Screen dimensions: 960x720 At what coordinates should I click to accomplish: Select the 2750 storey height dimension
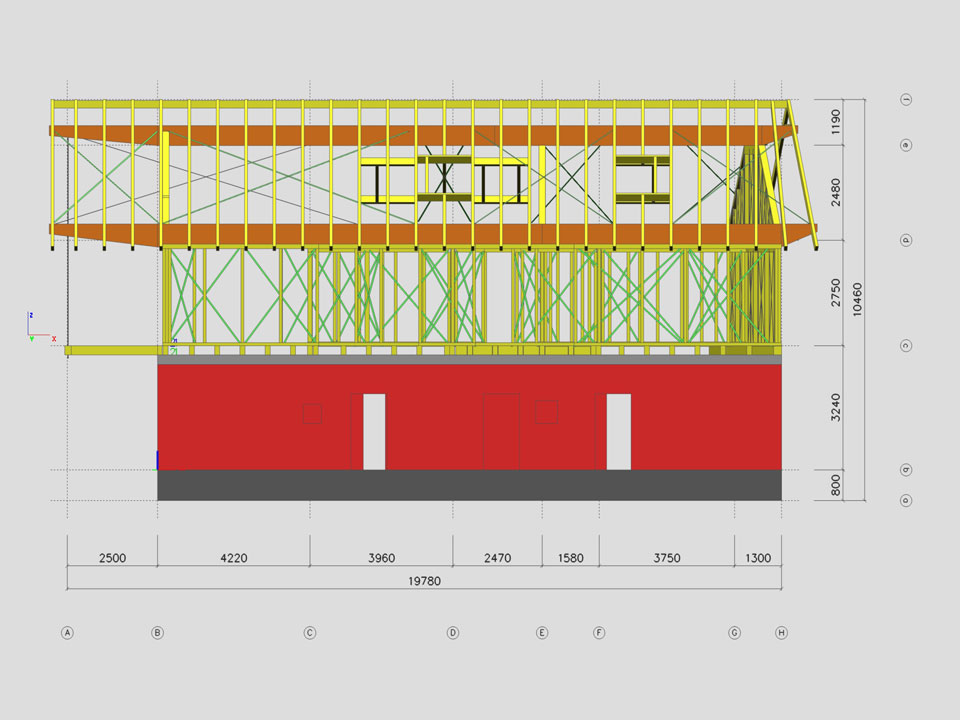[x=836, y=293]
